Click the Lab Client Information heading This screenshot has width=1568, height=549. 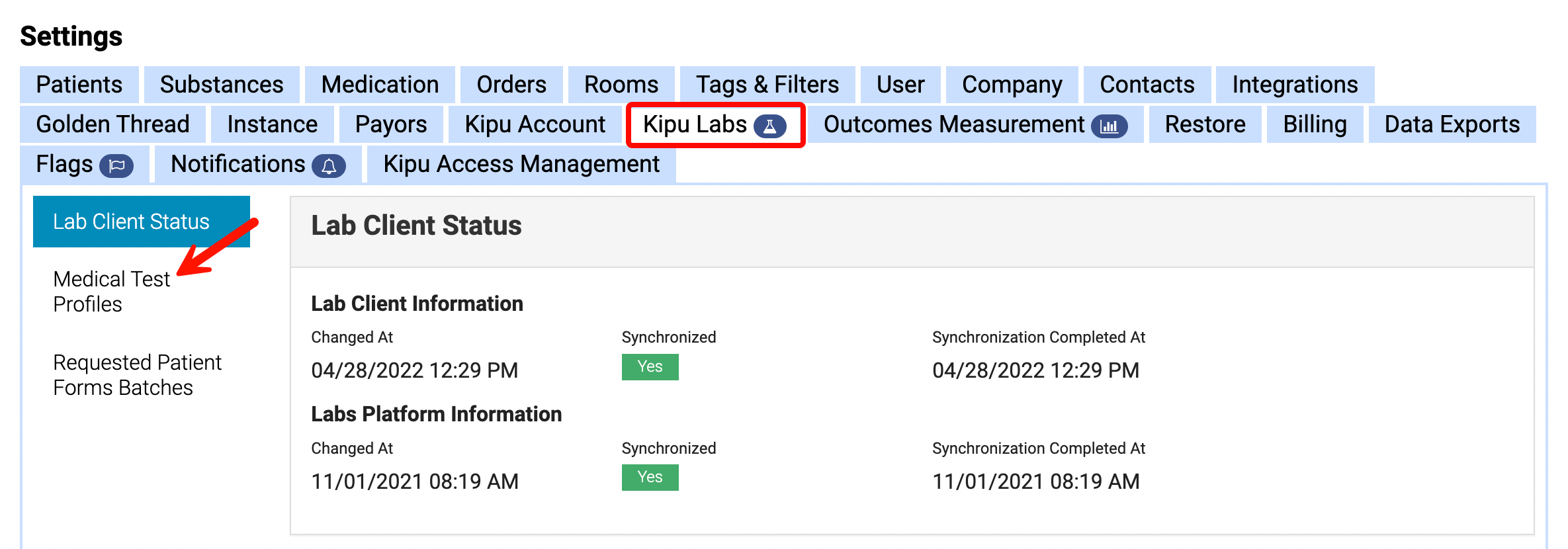click(x=417, y=304)
